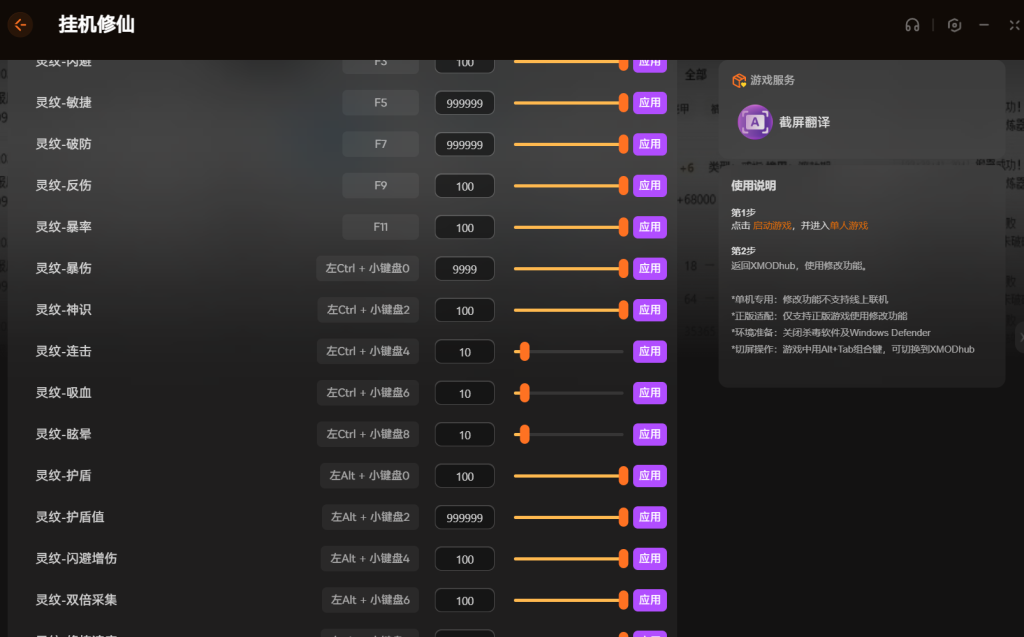This screenshot has height=637, width=1024.
Task: Click the F7 hotkey box for 灵纹-破防
Action: [x=381, y=144]
